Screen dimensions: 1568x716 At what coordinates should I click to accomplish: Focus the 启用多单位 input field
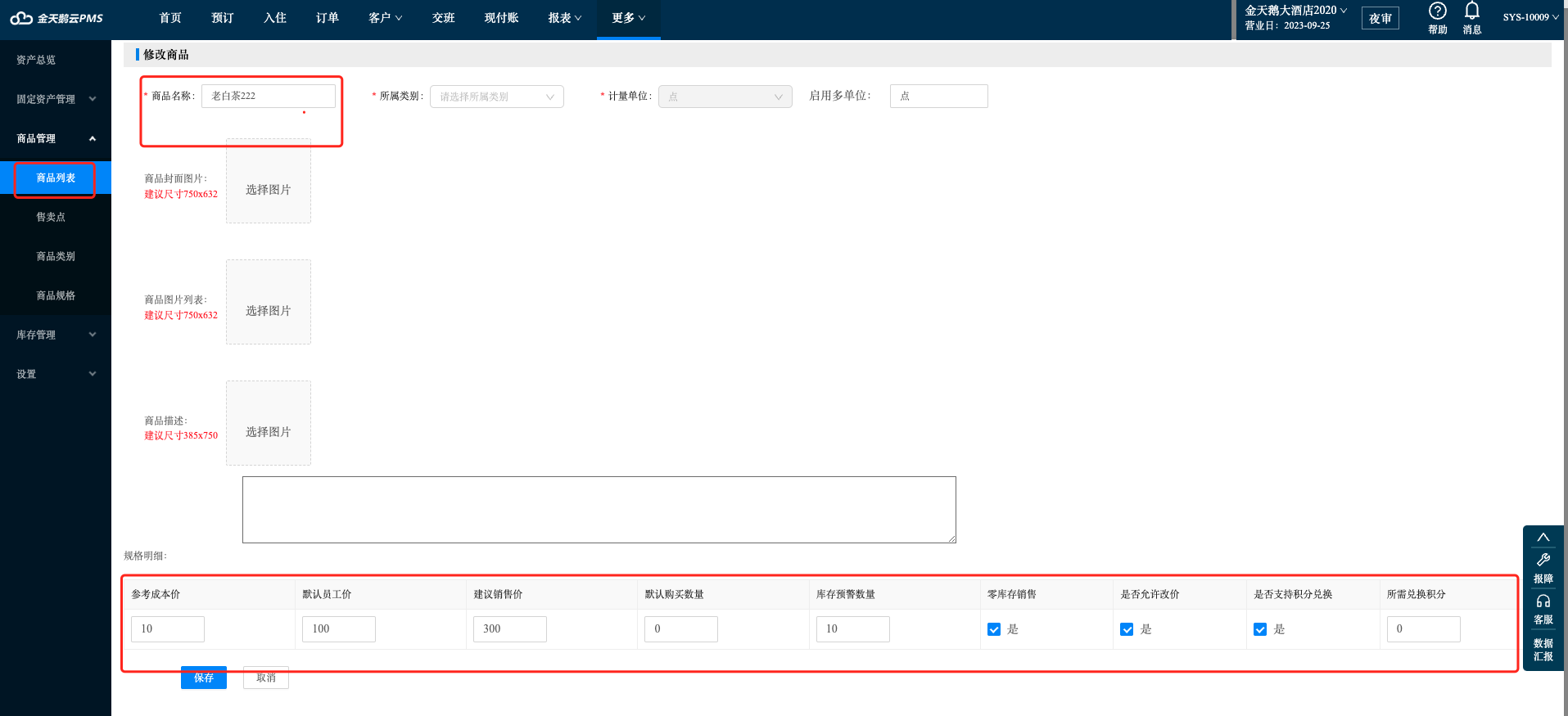pos(939,96)
